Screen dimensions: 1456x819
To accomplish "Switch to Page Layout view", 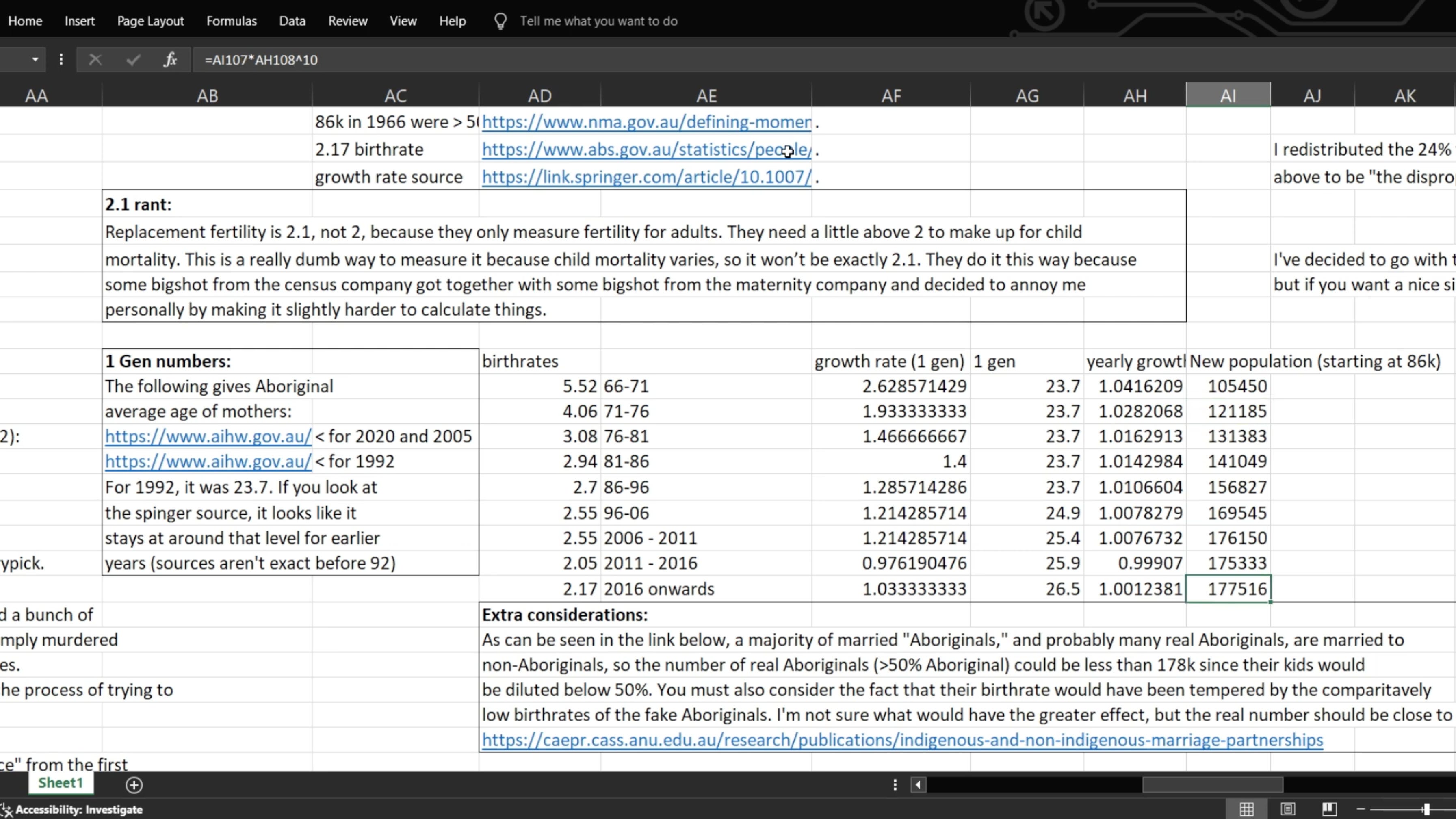I will click(x=1288, y=809).
